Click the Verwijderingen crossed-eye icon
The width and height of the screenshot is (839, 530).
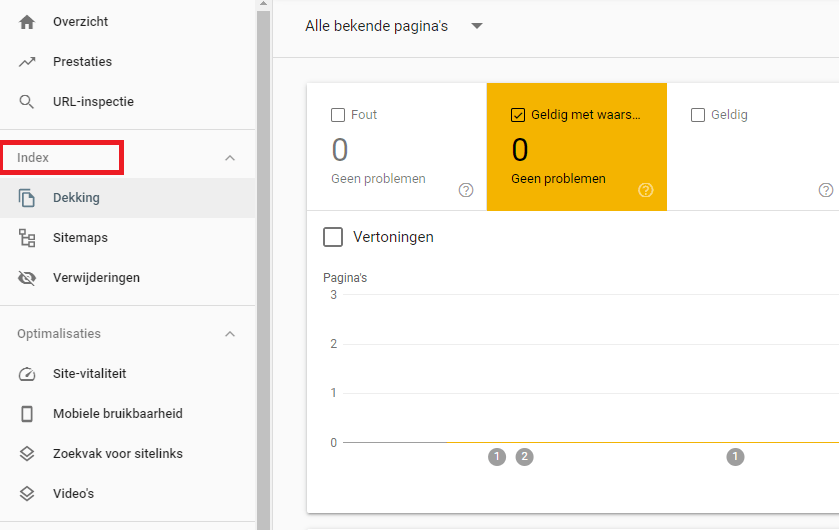(x=27, y=278)
